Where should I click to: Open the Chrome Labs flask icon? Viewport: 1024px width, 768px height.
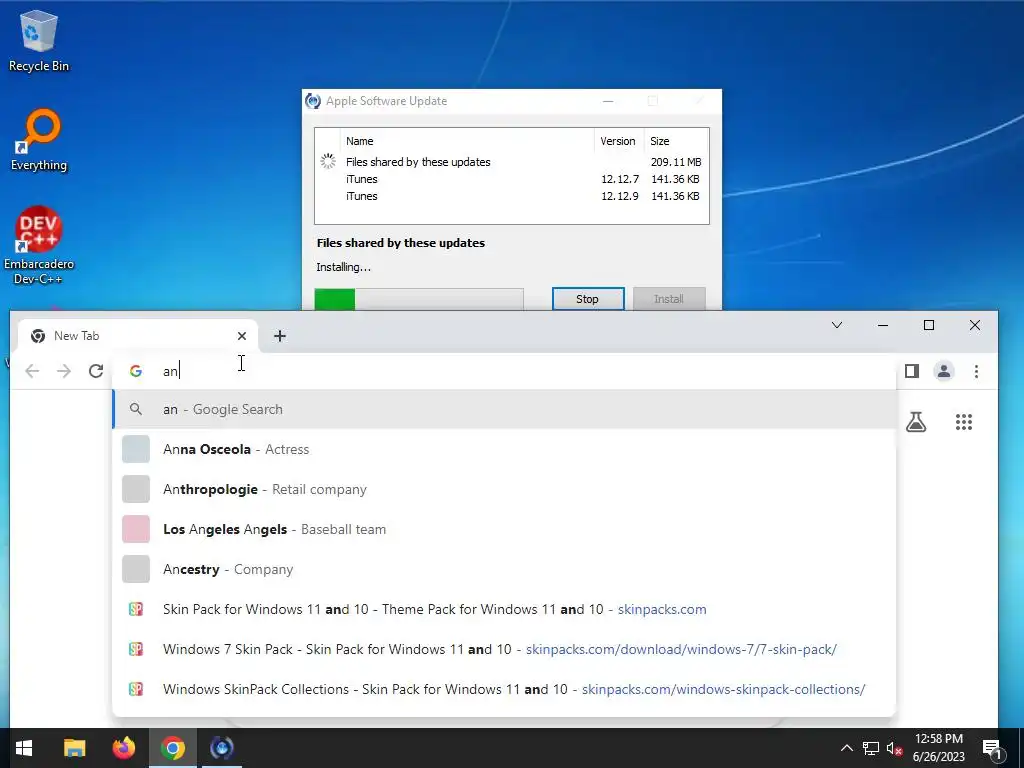[x=916, y=422]
